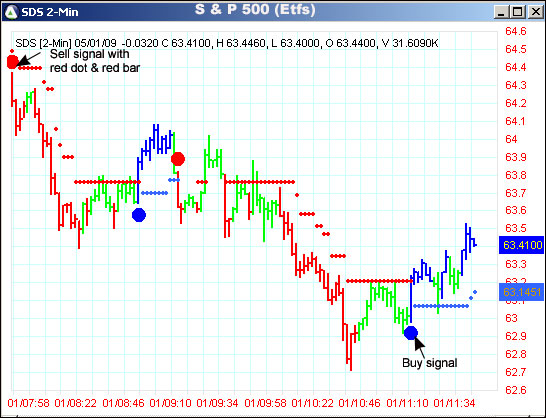Click the 62.9 price axis label
Image resolution: width=546 pixels, height=418 pixels.
click(x=516, y=336)
